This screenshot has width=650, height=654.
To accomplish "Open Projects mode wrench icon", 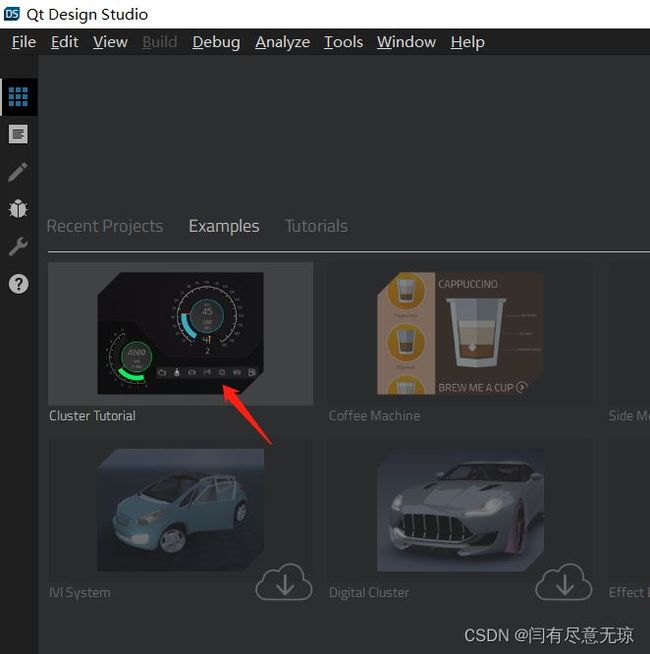I will (18, 247).
